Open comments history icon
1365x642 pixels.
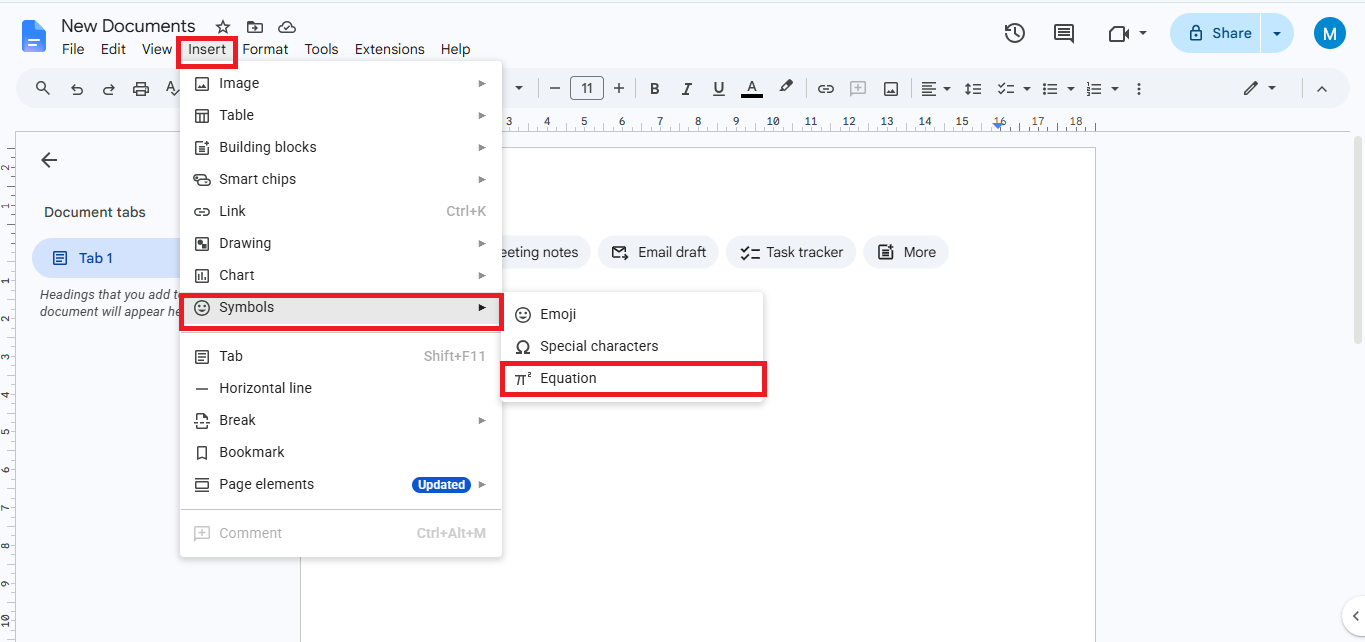click(x=1064, y=33)
